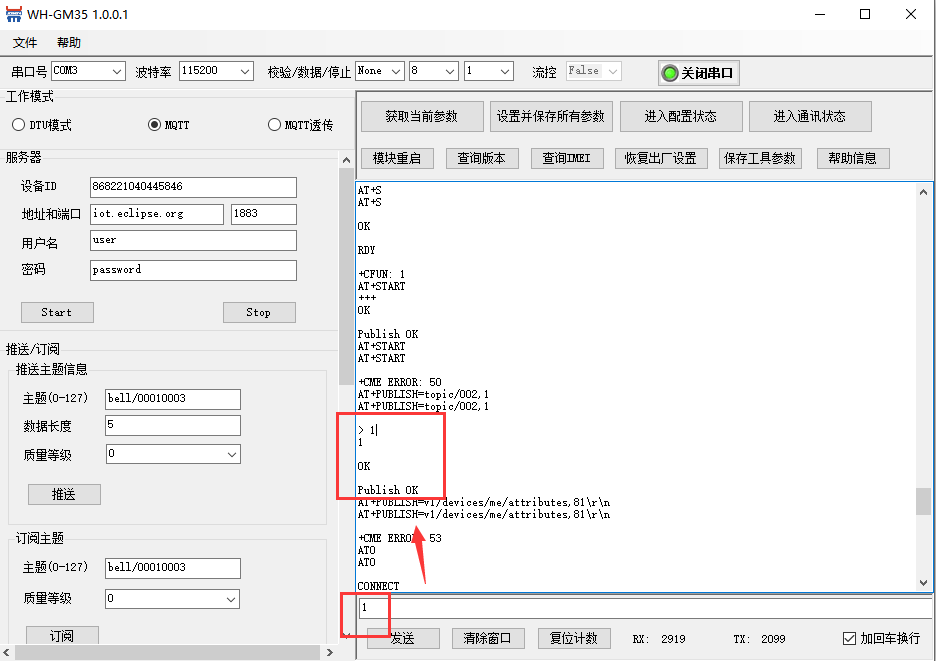Click 查询IMEI button
Image resolution: width=936 pixels, height=661 pixels.
coord(568,158)
